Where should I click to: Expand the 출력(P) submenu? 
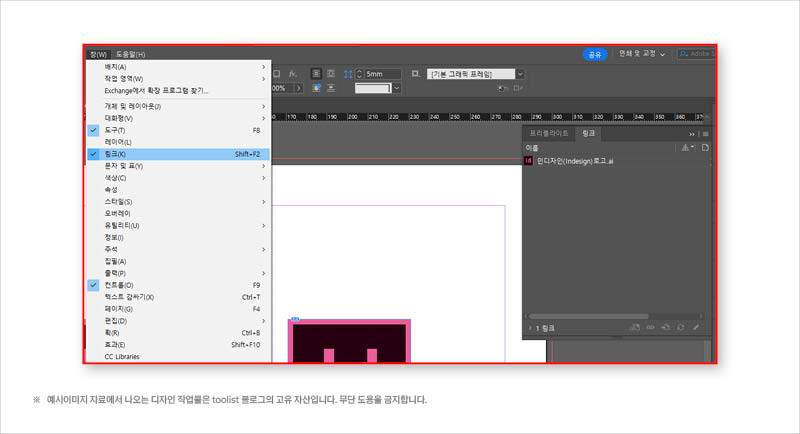(178, 273)
